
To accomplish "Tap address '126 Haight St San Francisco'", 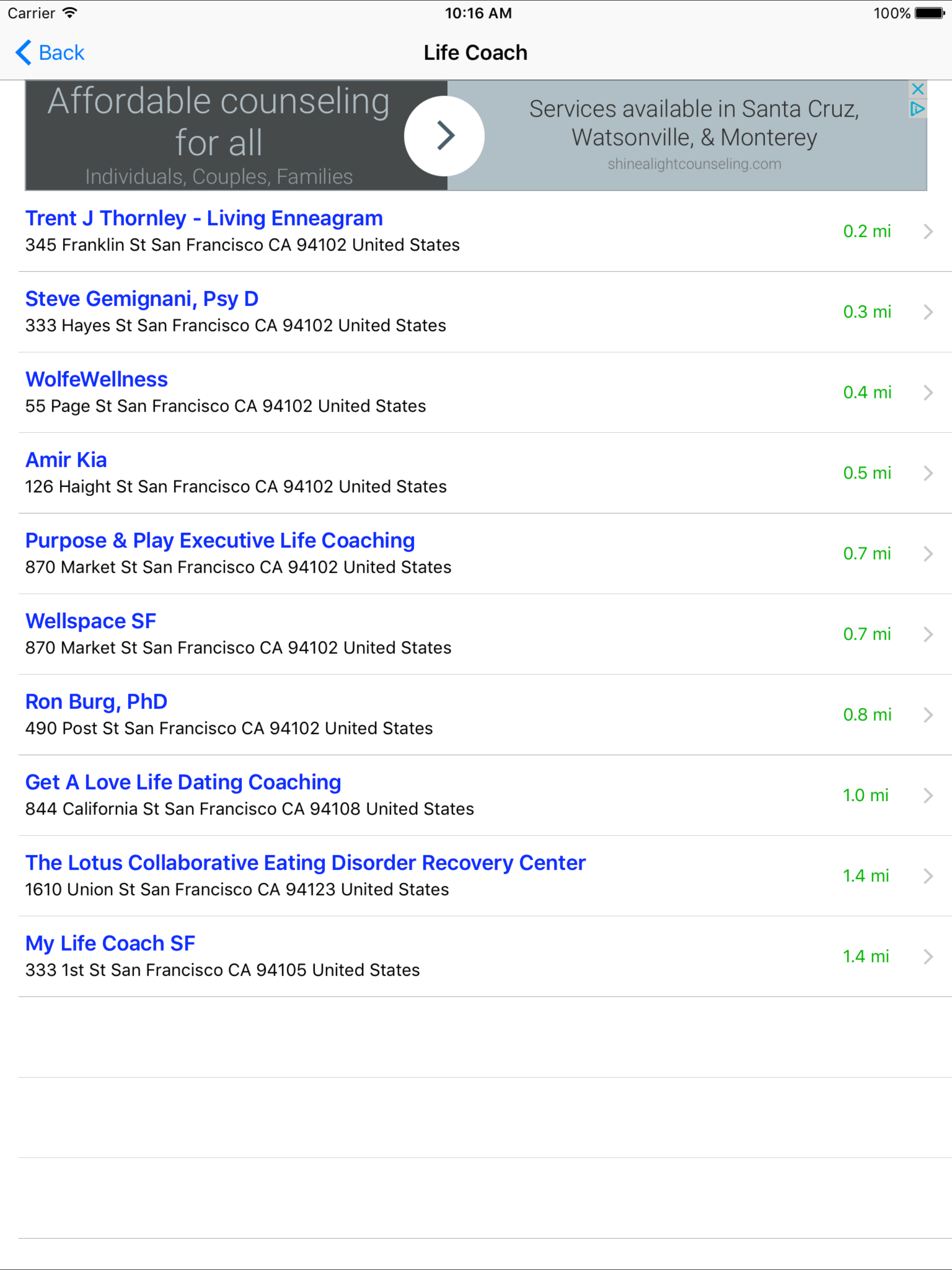I will (x=236, y=487).
